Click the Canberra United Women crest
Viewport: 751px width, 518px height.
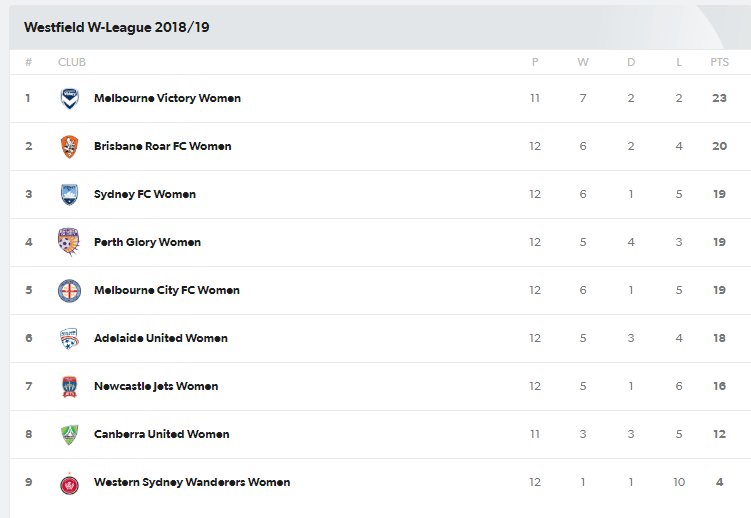pyautogui.click(x=69, y=434)
